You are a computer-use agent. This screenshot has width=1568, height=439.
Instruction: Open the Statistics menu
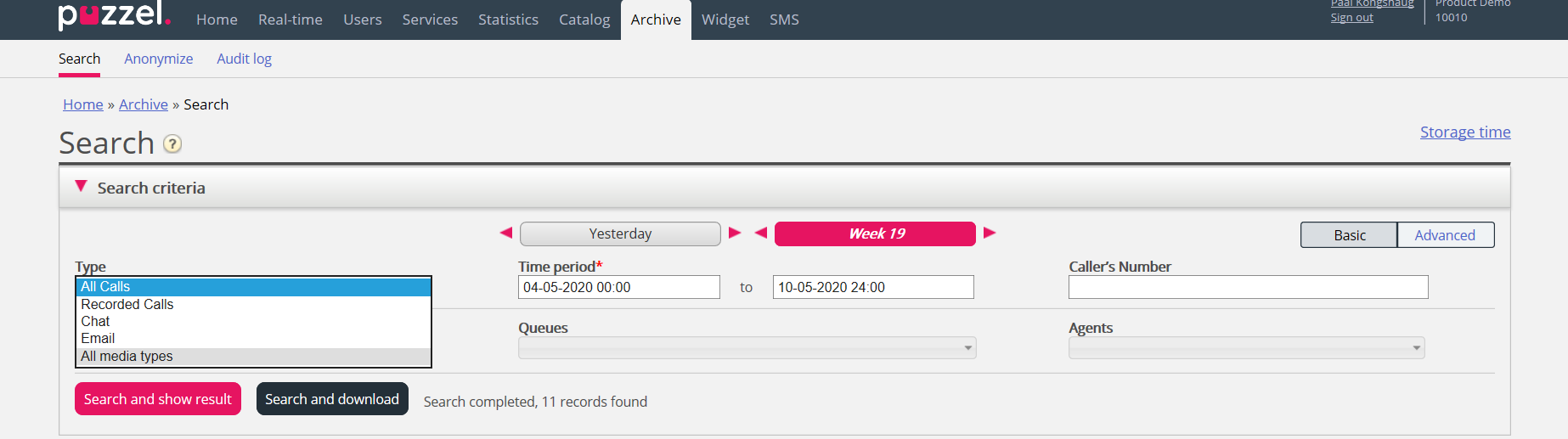pos(508,20)
